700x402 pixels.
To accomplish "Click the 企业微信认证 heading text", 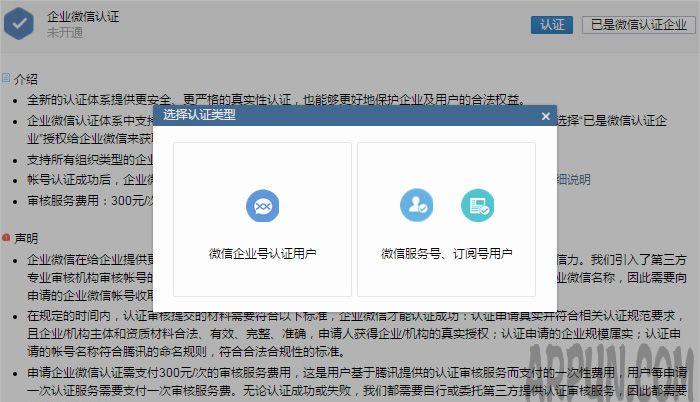I will tap(83, 17).
